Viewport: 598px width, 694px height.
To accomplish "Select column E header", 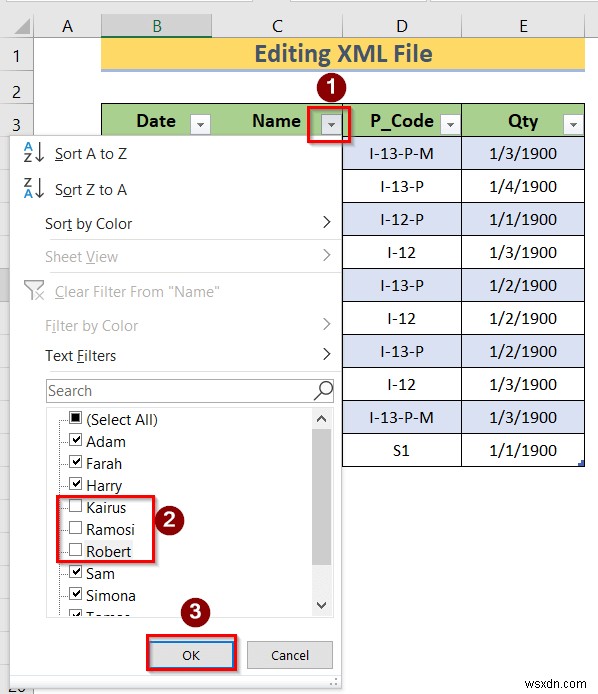I will click(523, 26).
